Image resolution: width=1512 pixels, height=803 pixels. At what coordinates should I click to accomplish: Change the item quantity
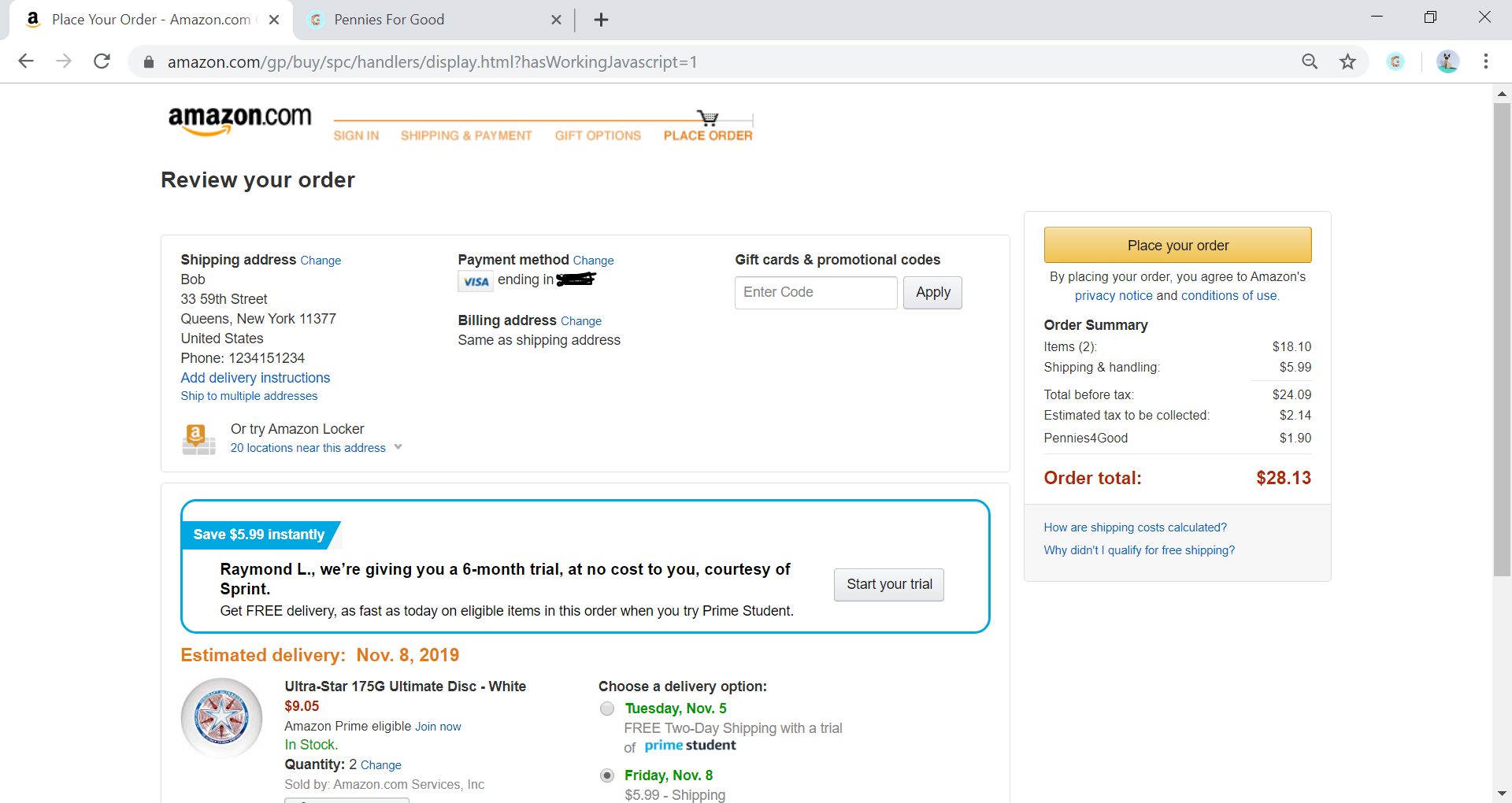click(x=381, y=765)
